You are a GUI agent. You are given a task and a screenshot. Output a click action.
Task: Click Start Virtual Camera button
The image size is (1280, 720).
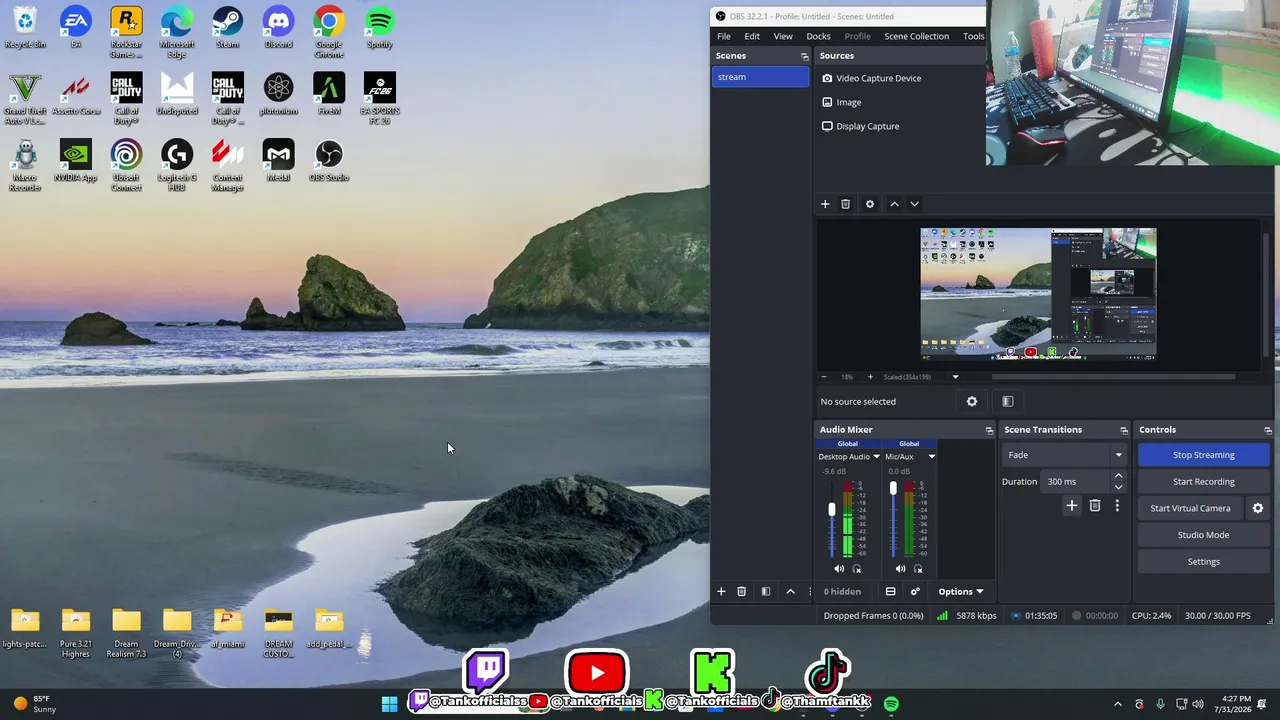click(1190, 508)
